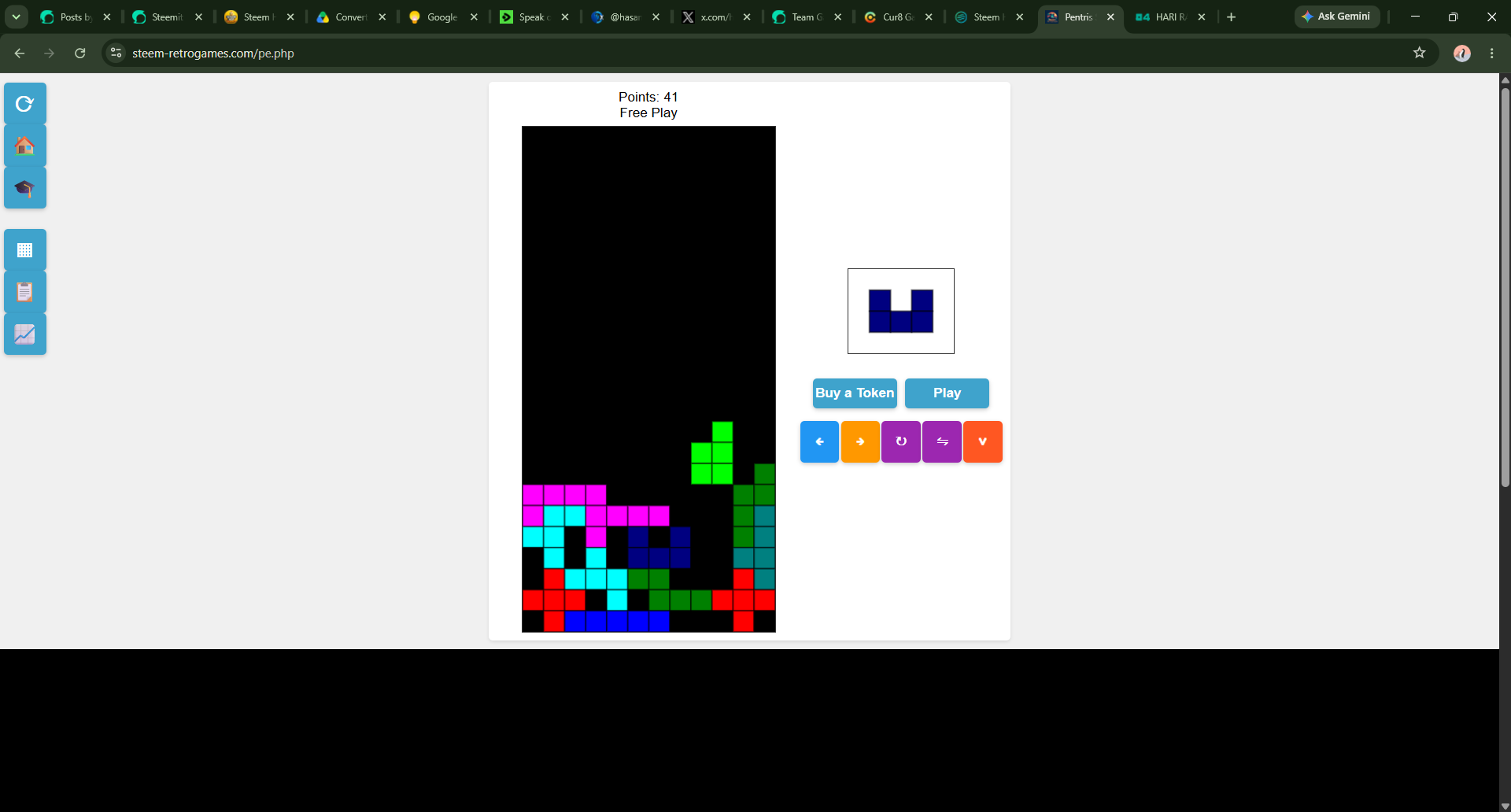1511x812 pixels.
Task: Move piece left with blue arrow button
Action: click(x=819, y=441)
